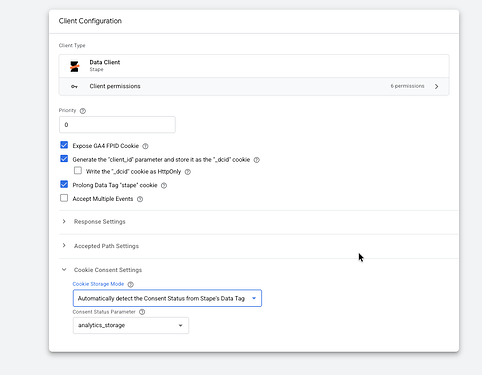
Task: Click help icon next to Priority
Action: [83, 111]
